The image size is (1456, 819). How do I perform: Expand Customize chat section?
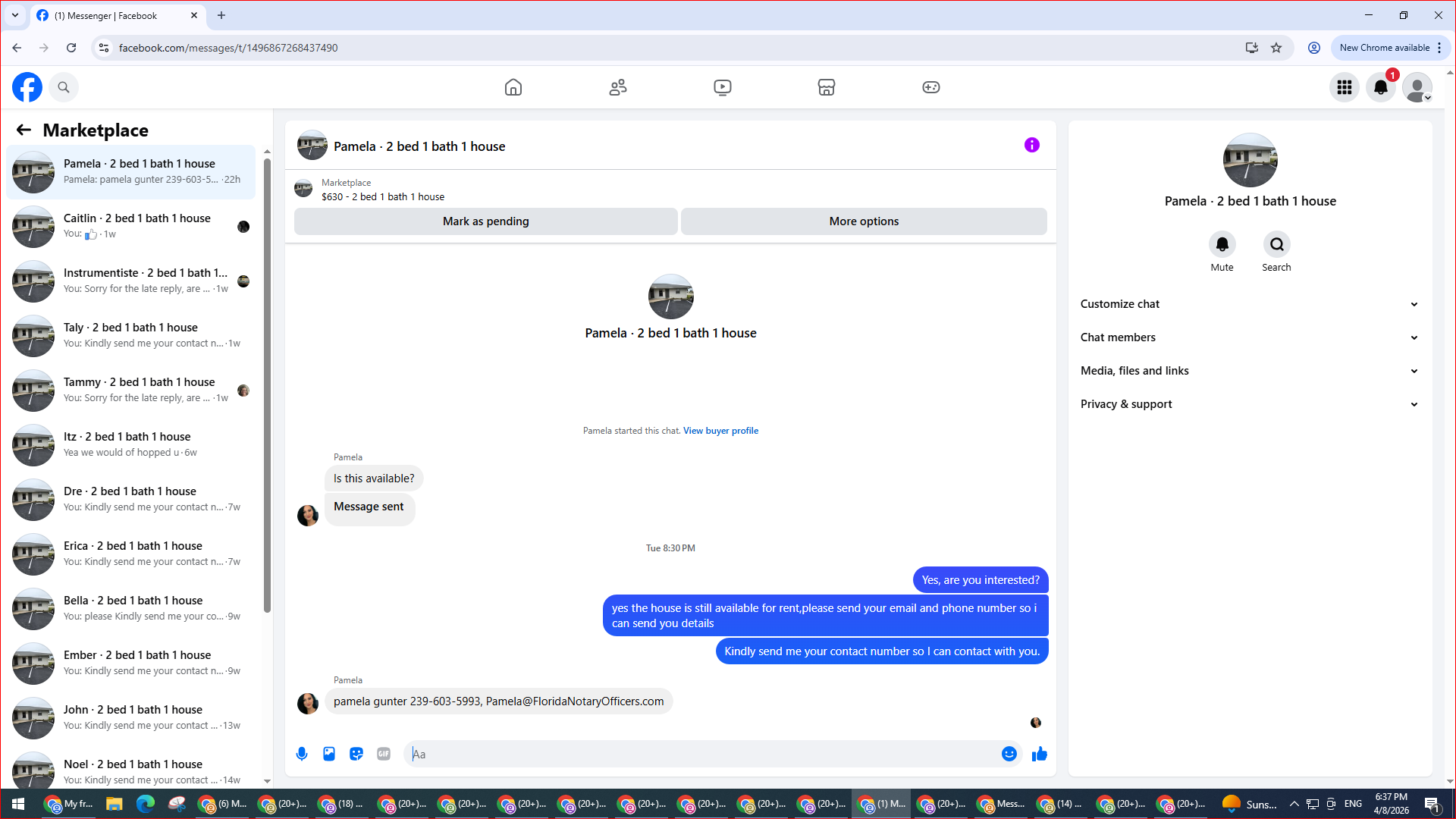1249,304
